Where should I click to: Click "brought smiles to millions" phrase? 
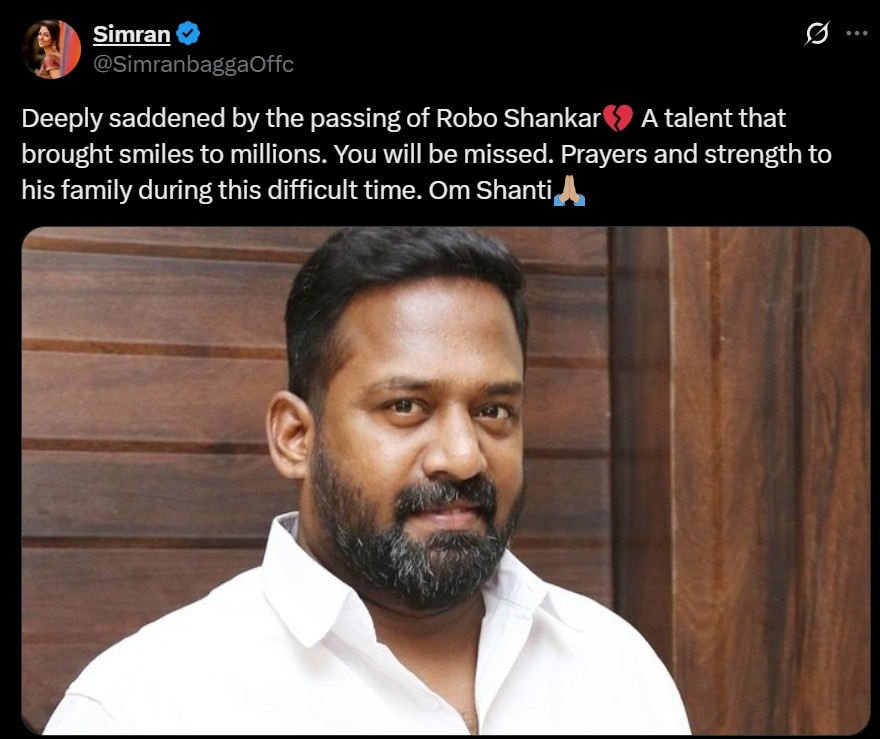(174, 155)
